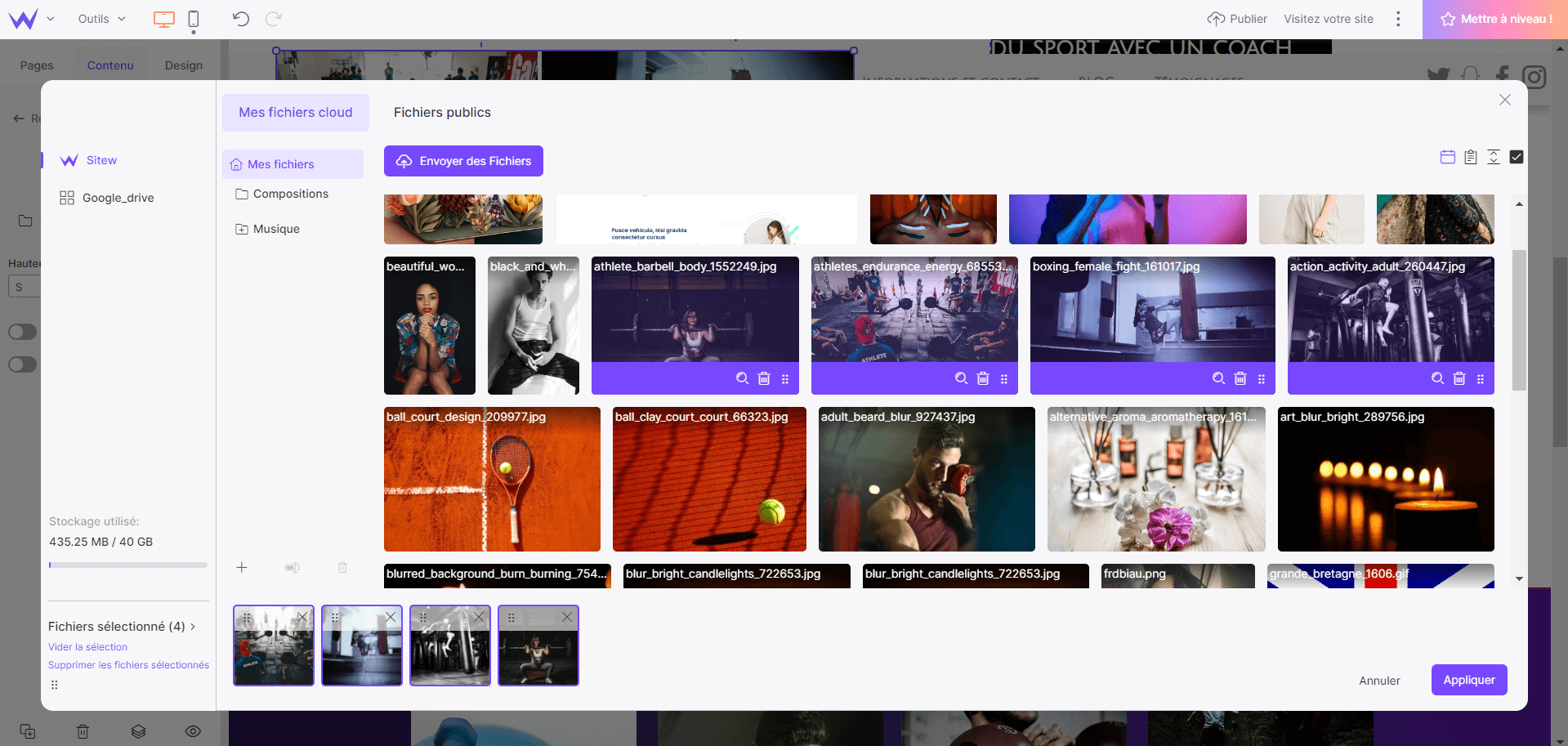Switch to the Fichiers publics tab
1568x746 pixels.
coord(442,113)
